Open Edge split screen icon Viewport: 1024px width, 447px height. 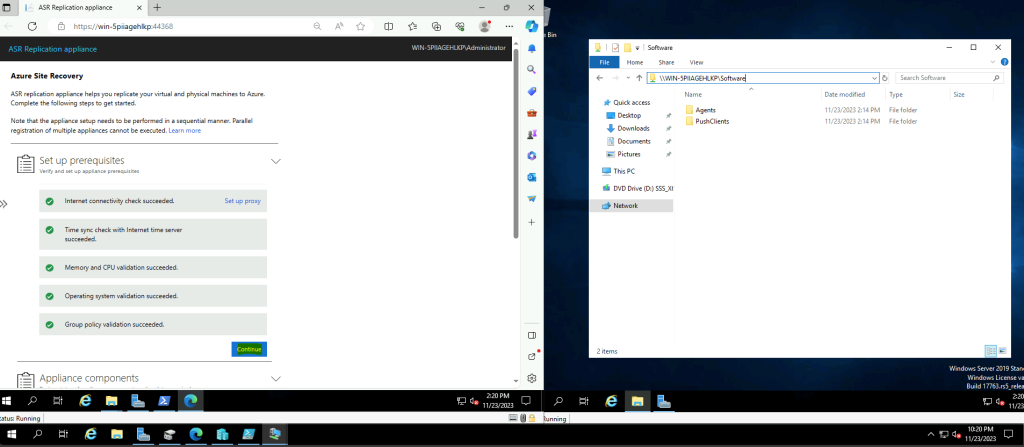389,27
